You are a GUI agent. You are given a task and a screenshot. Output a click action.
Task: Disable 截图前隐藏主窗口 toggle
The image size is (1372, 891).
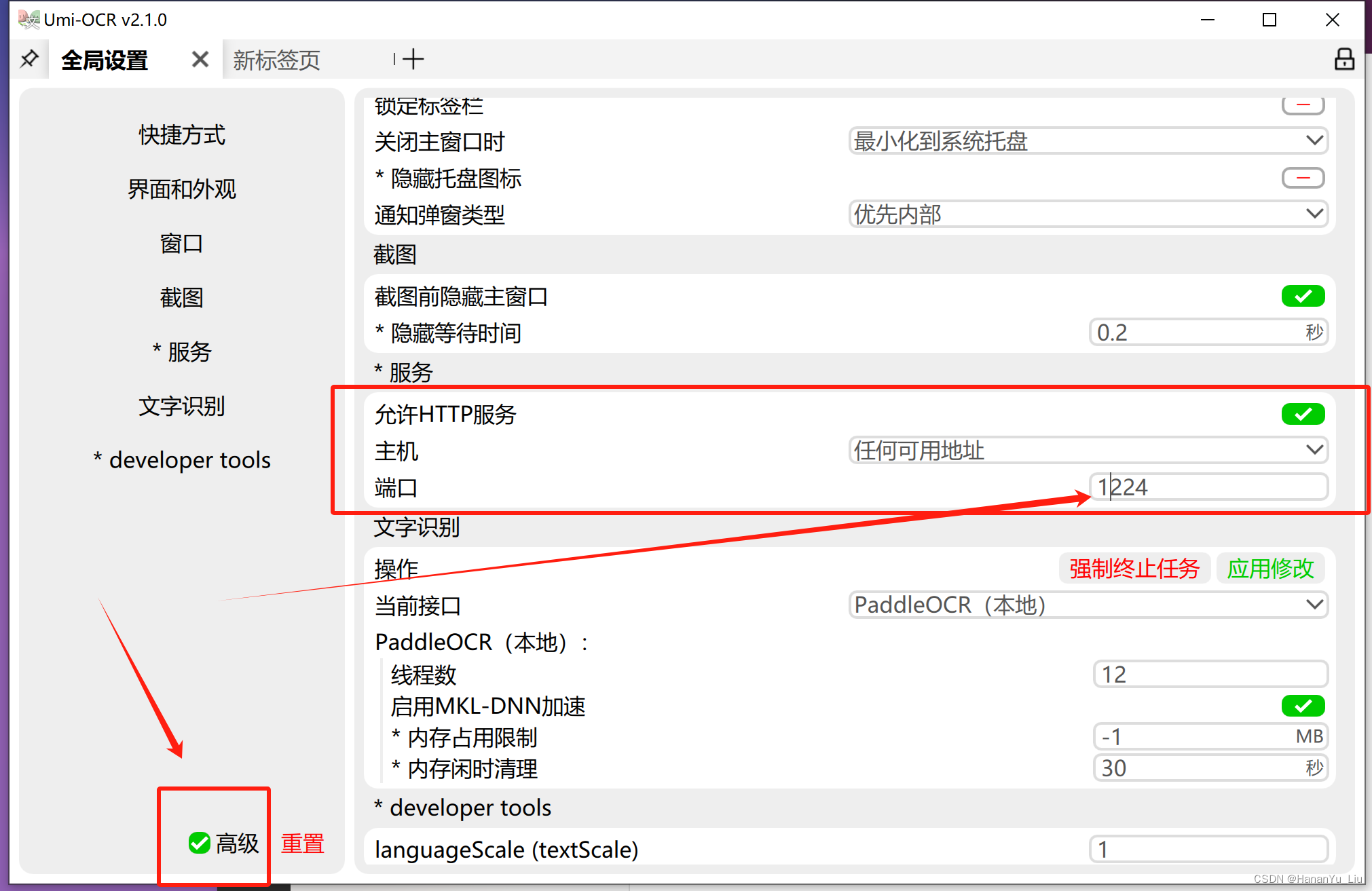pos(1302,296)
